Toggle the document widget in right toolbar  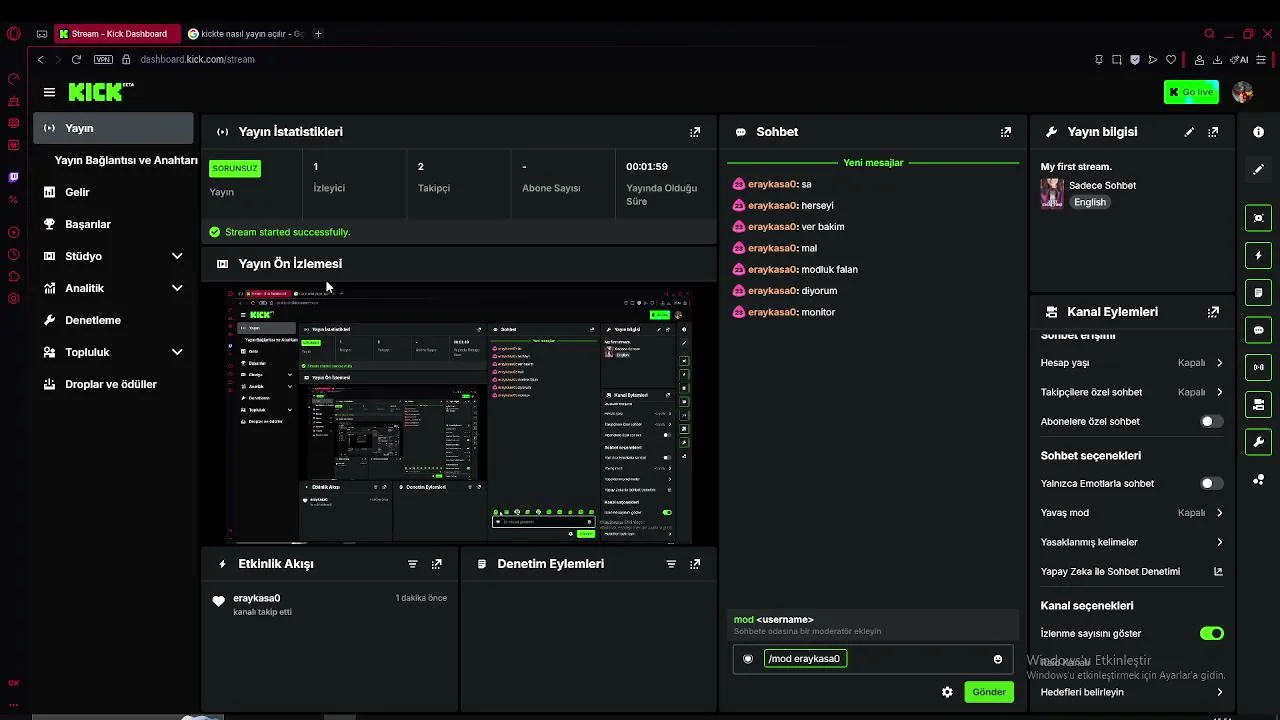point(1258,293)
